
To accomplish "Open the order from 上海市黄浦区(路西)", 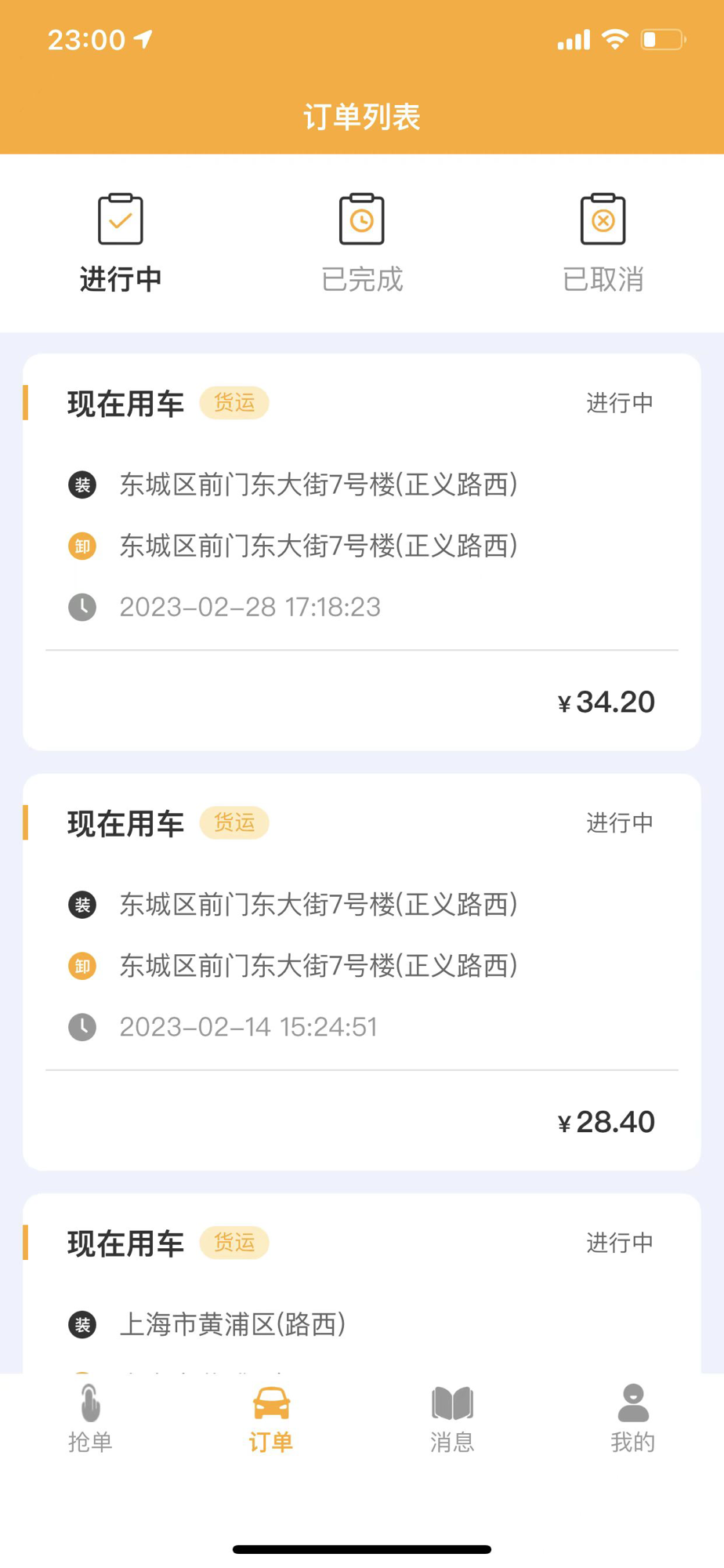I will [x=362, y=1284].
